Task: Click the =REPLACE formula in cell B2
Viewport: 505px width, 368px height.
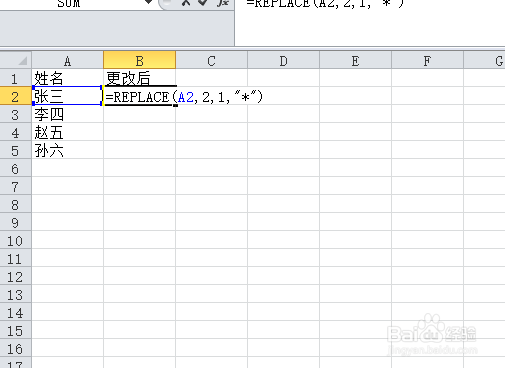Action: (x=184, y=97)
